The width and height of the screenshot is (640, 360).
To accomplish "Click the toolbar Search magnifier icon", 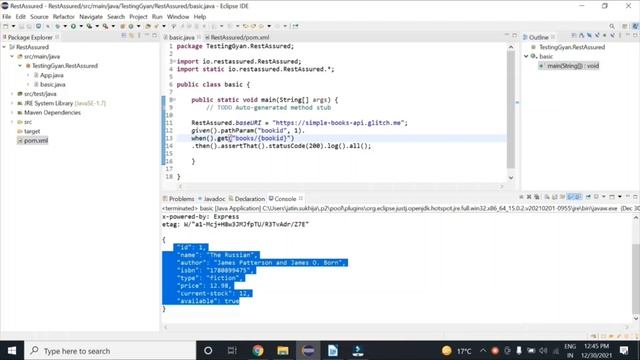I will point(612,26).
